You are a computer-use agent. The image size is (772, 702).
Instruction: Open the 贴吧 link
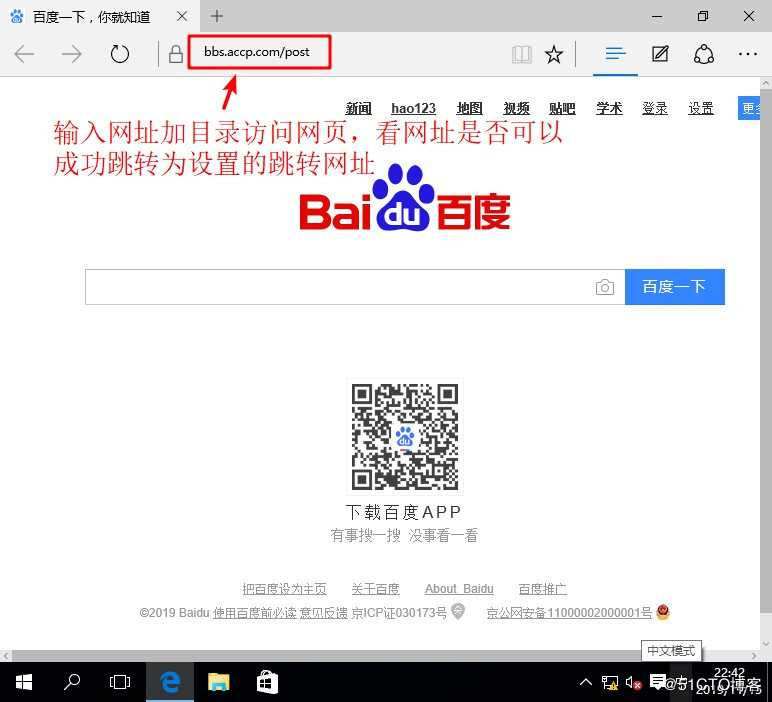[x=562, y=108]
